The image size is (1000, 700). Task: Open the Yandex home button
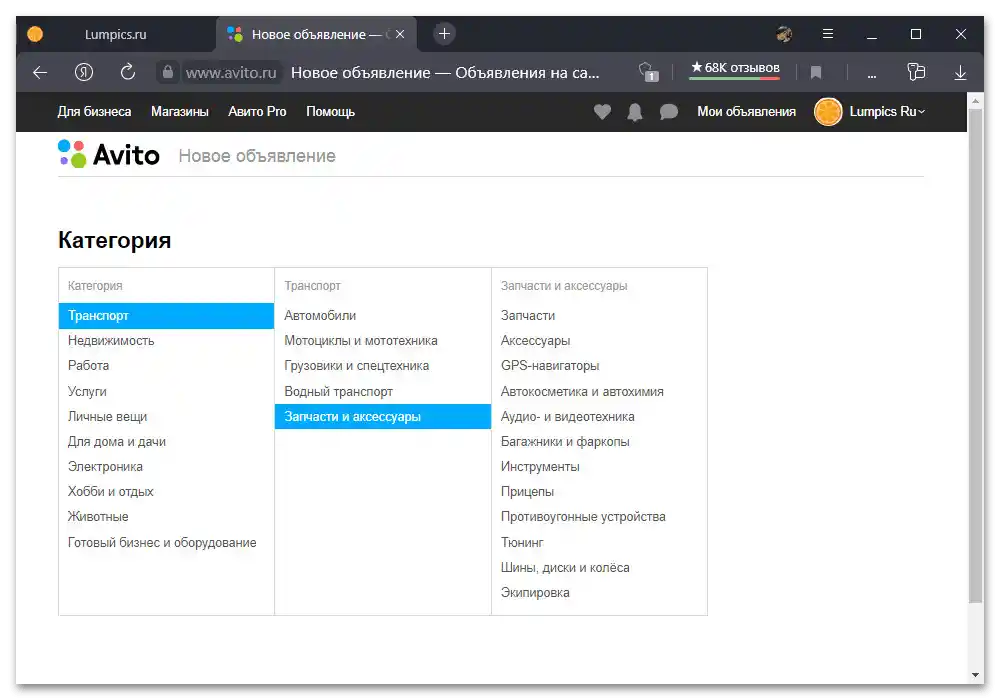(84, 73)
